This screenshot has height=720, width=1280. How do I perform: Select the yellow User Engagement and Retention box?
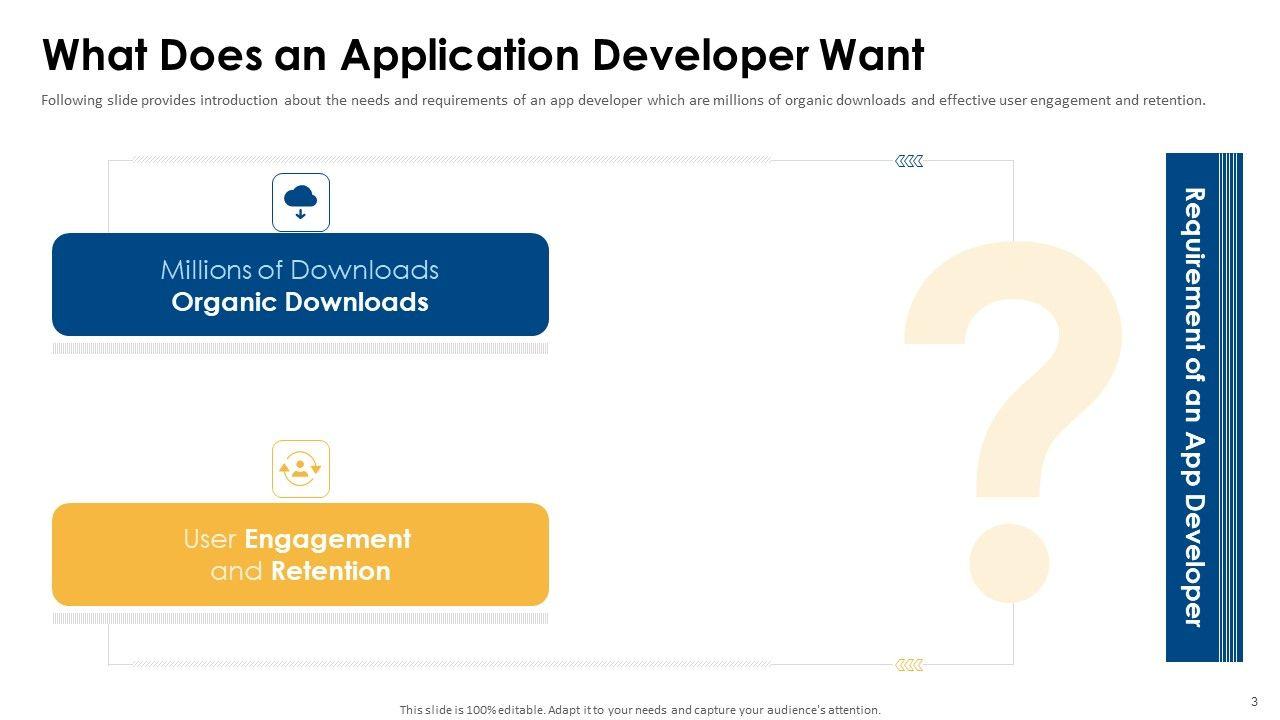300,555
